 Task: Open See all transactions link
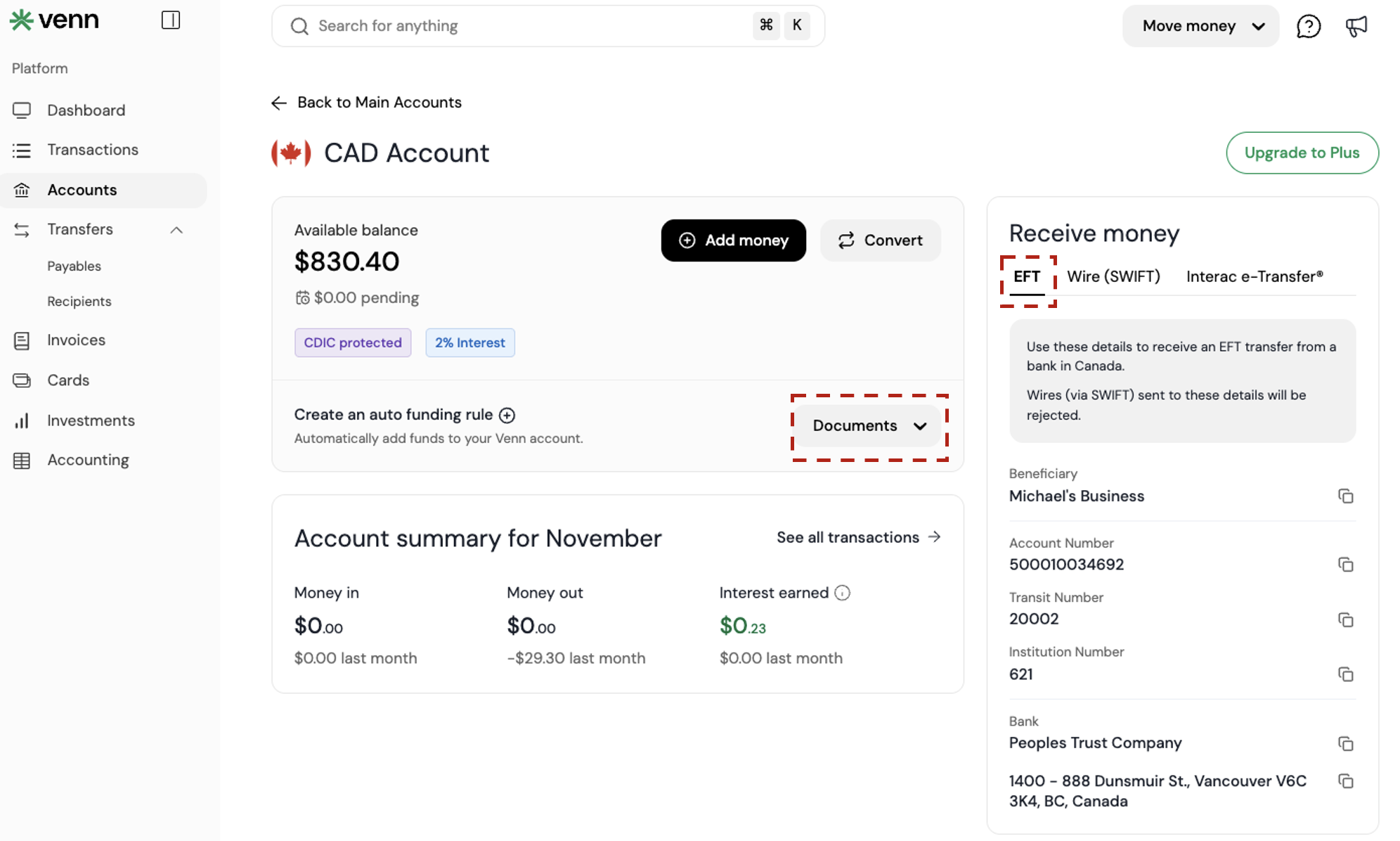(x=858, y=537)
